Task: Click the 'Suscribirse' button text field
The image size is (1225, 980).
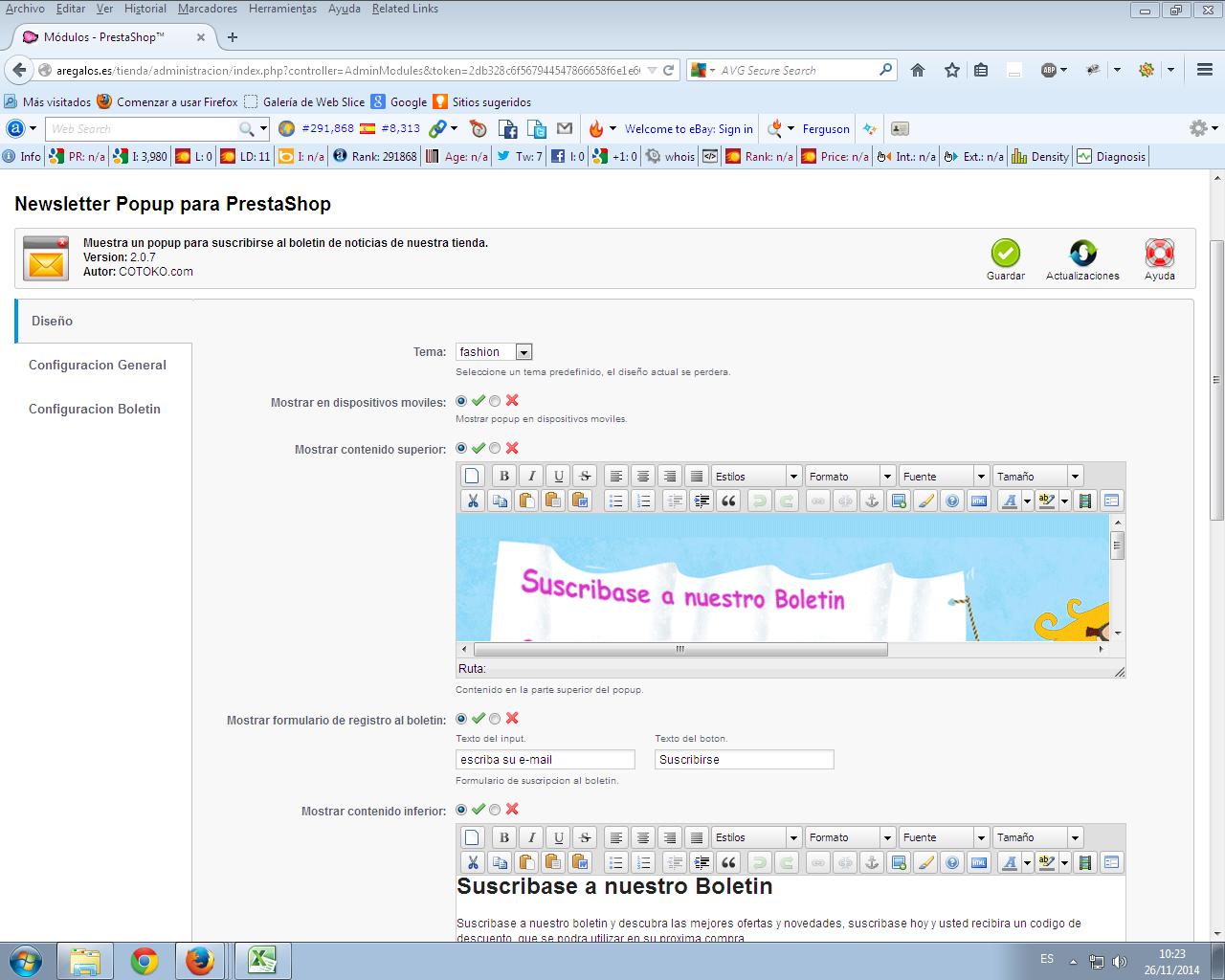Action: click(745, 760)
